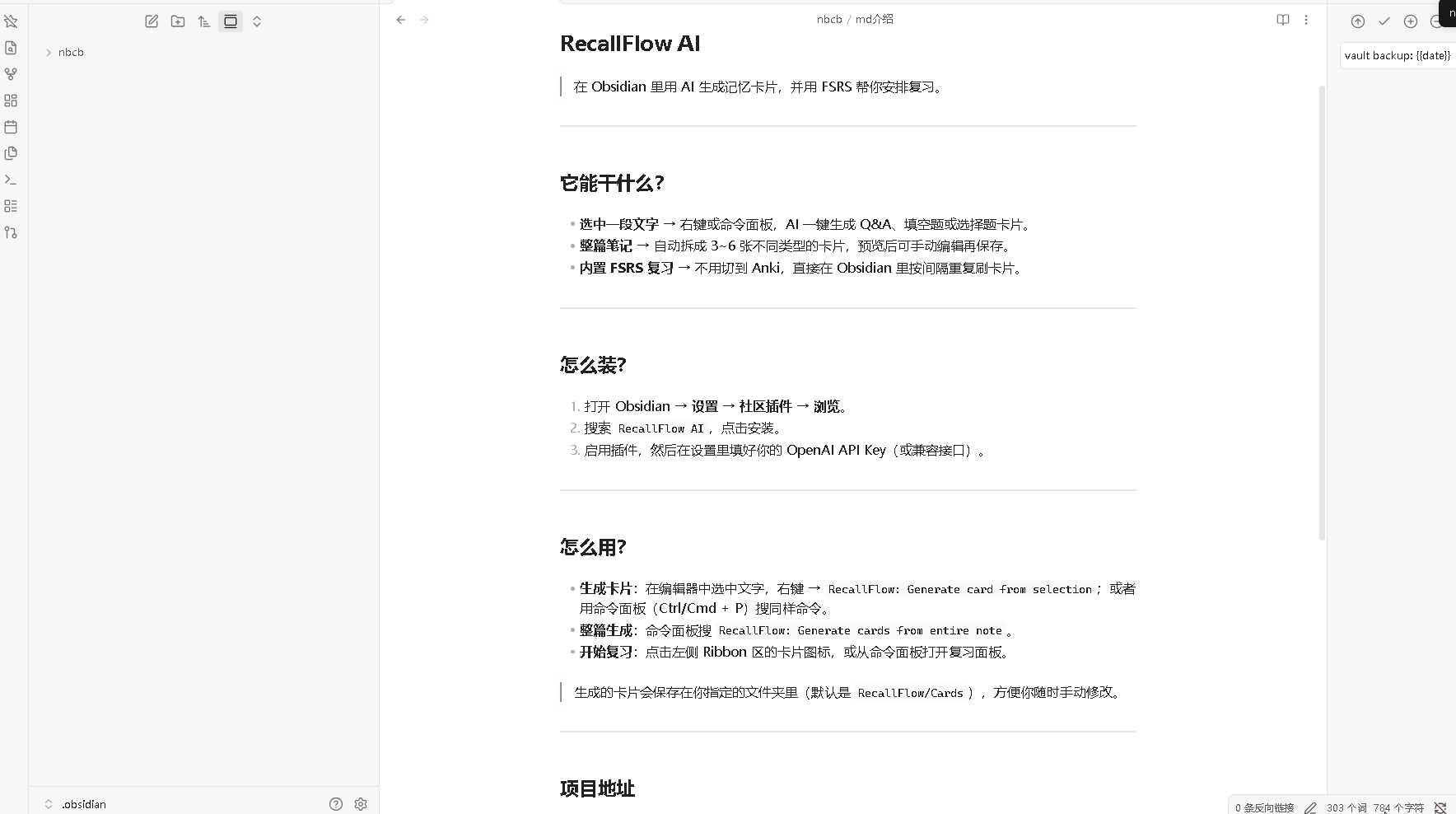The width and height of the screenshot is (1456, 814).
Task: Click the 选中一段文字 bold bullet text
Action: (x=619, y=224)
